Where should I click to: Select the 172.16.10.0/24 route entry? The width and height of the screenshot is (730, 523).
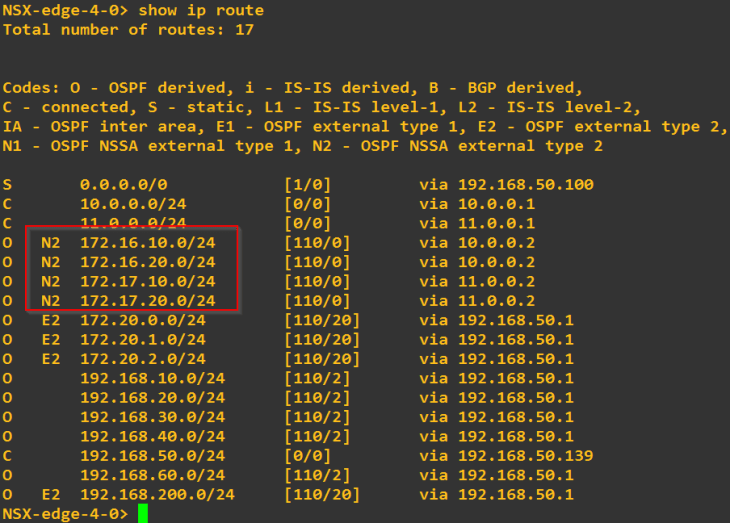pyautogui.click(x=147, y=243)
